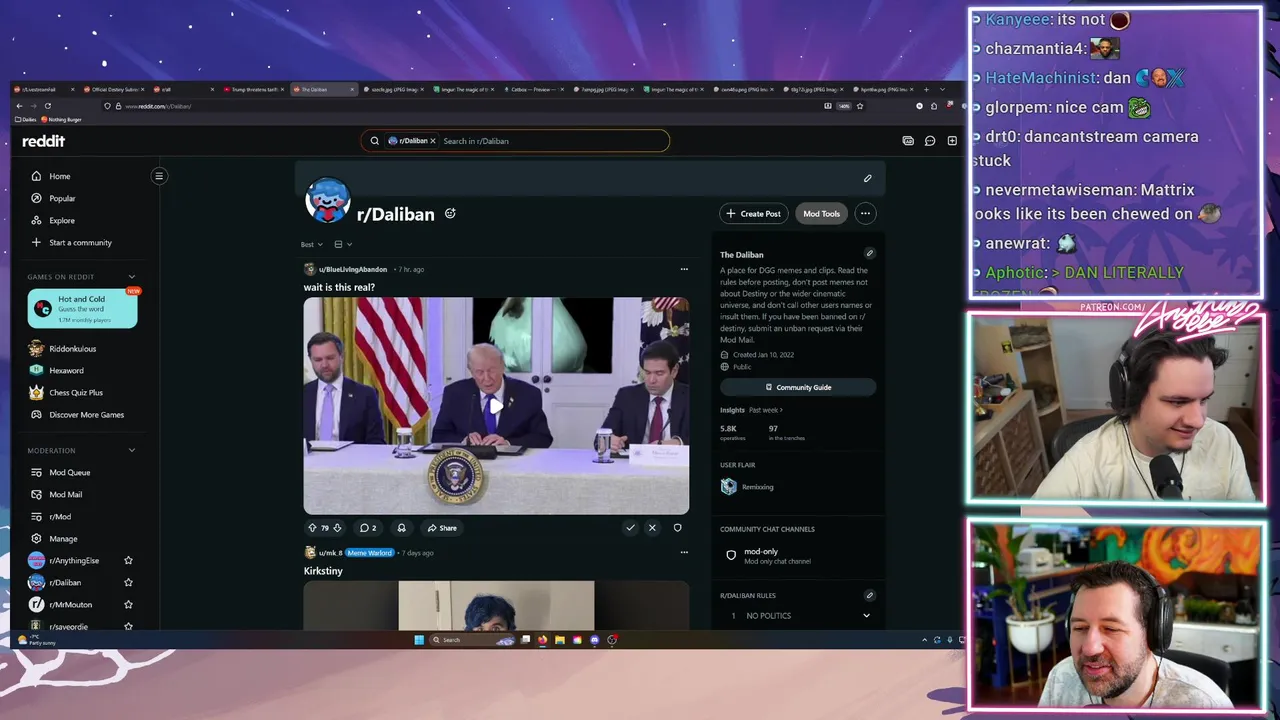Open Discord from the taskbar
This screenshot has height=720, width=1280.
tap(595, 640)
